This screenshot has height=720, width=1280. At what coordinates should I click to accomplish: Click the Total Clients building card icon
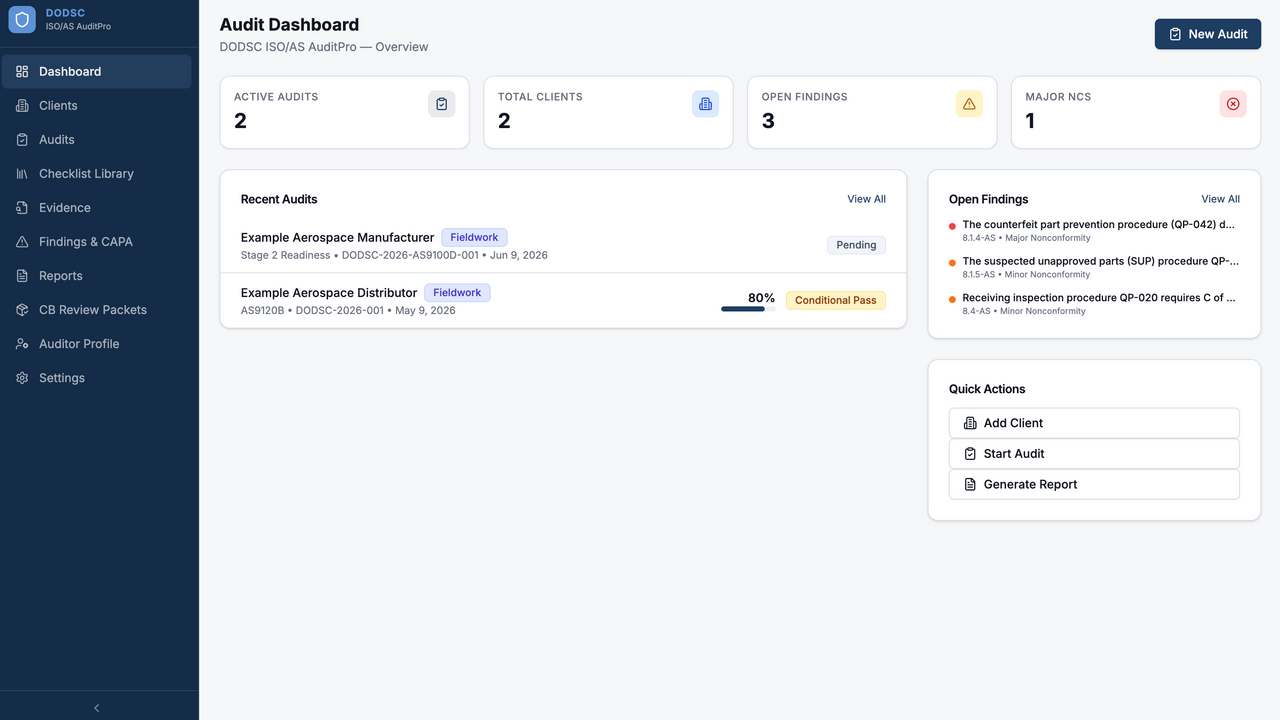click(x=705, y=104)
